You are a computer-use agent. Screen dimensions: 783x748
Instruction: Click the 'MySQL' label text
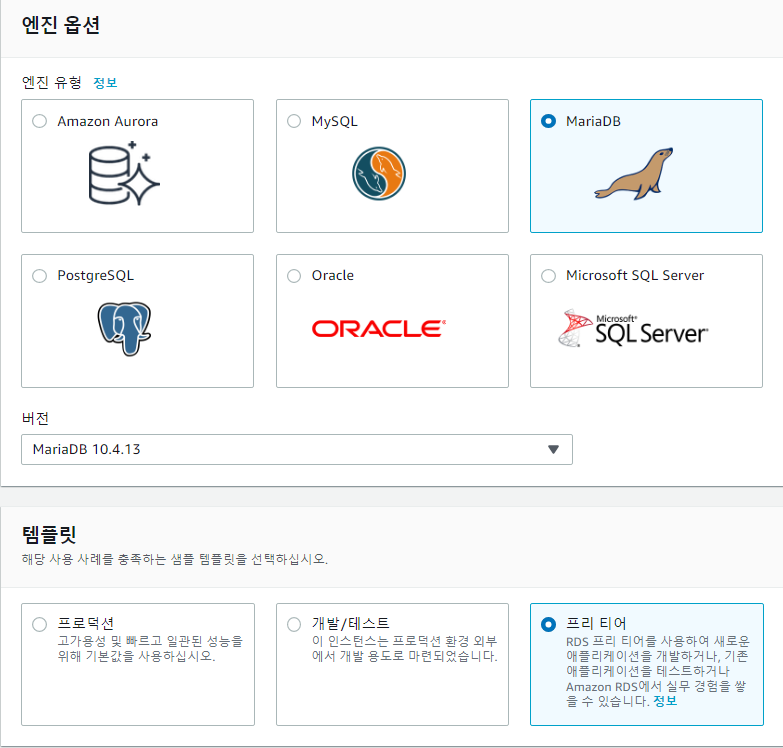[x=335, y=121]
